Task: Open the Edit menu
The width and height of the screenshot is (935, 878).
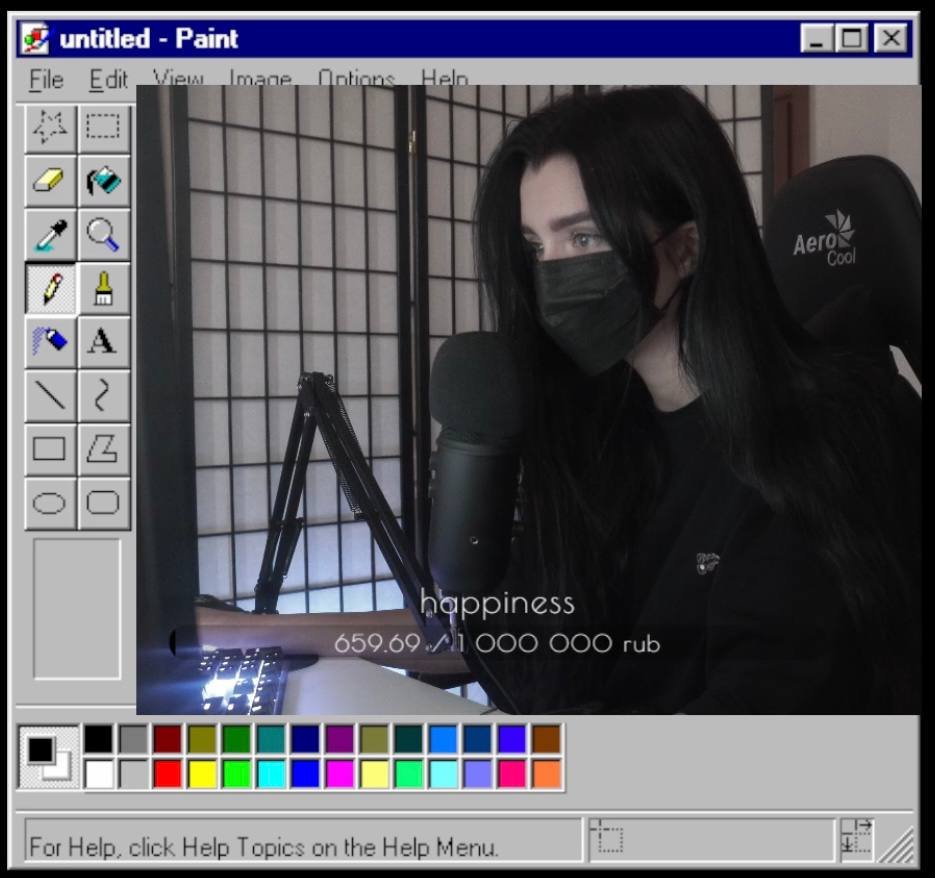Action: tap(108, 79)
